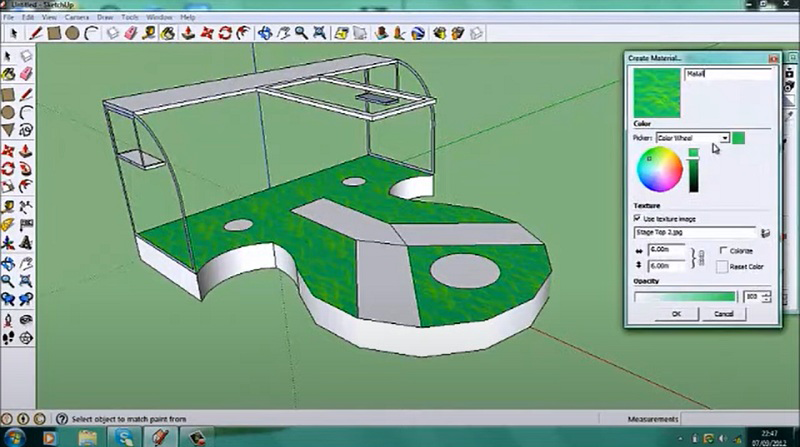Image resolution: width=800 pixels, height=447 pixels.
Task: Enable the Colorize checkbox
Action: click(x=721, y=251)
